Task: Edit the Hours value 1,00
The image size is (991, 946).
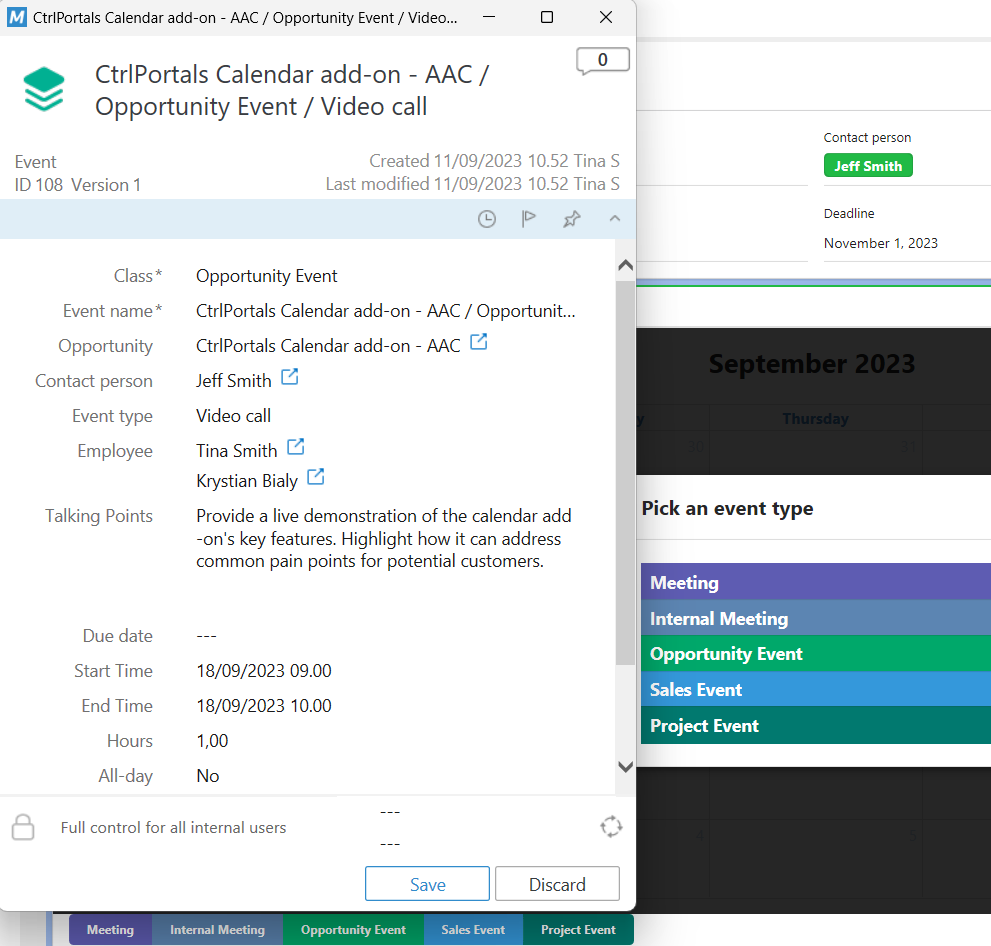Action: click(x=212, y=741)
